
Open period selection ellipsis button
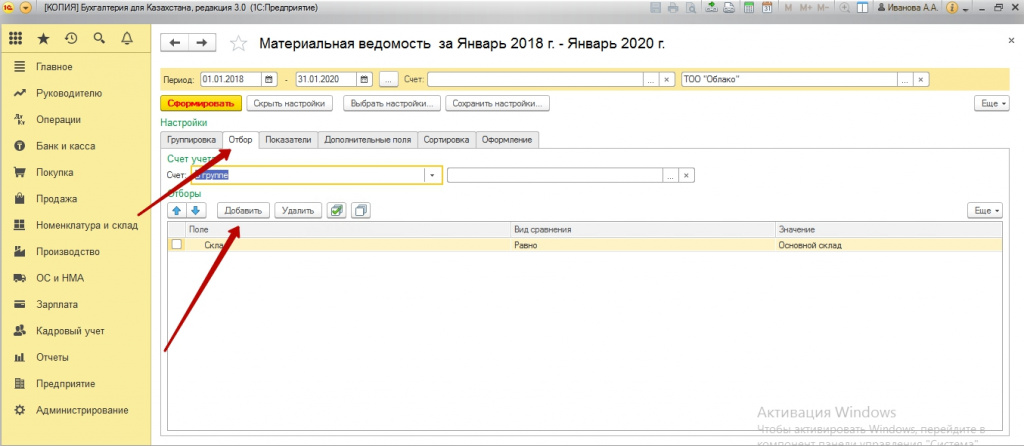[x=388, y=79]
